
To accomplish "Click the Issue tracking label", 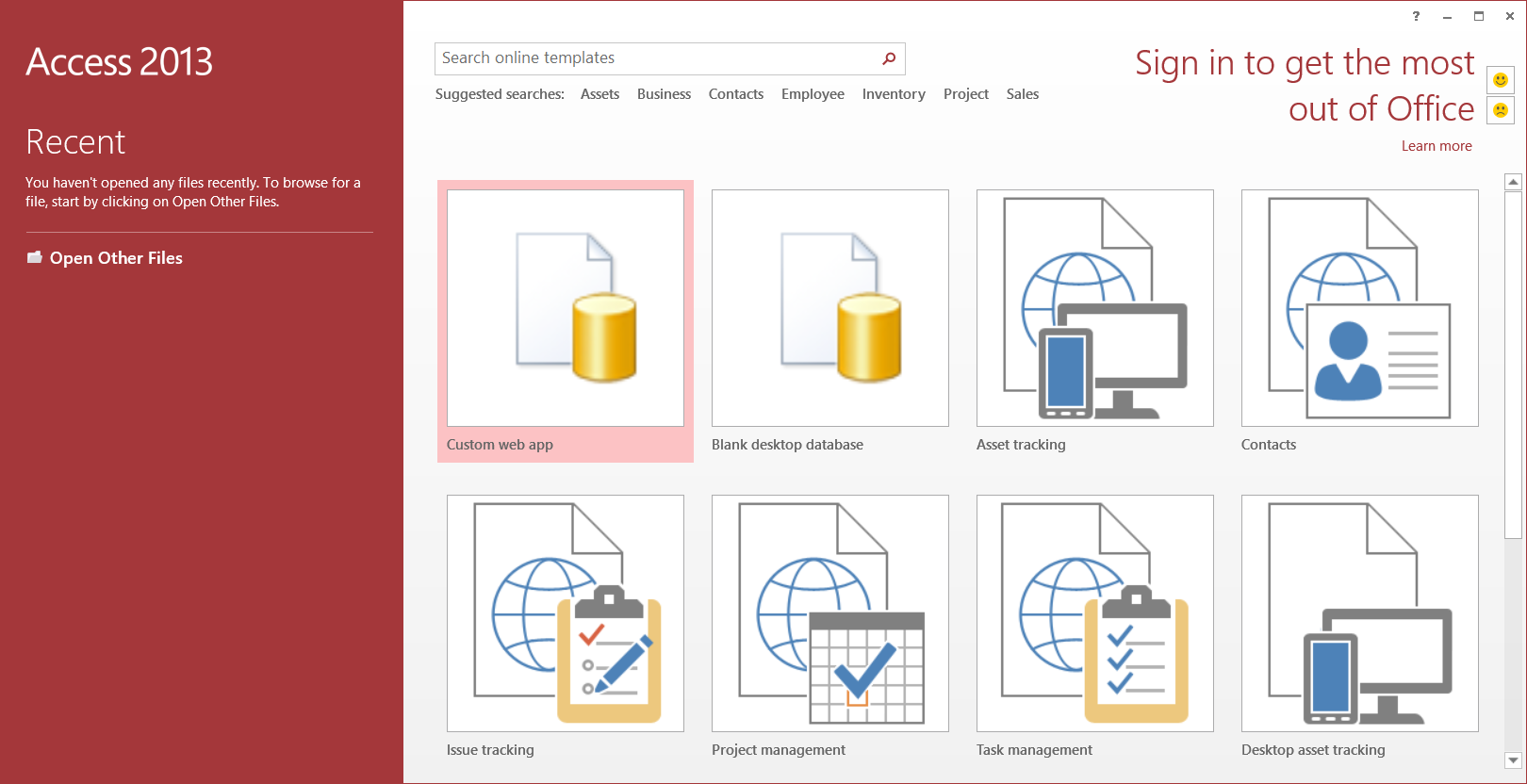I will (x=490, y=750).
